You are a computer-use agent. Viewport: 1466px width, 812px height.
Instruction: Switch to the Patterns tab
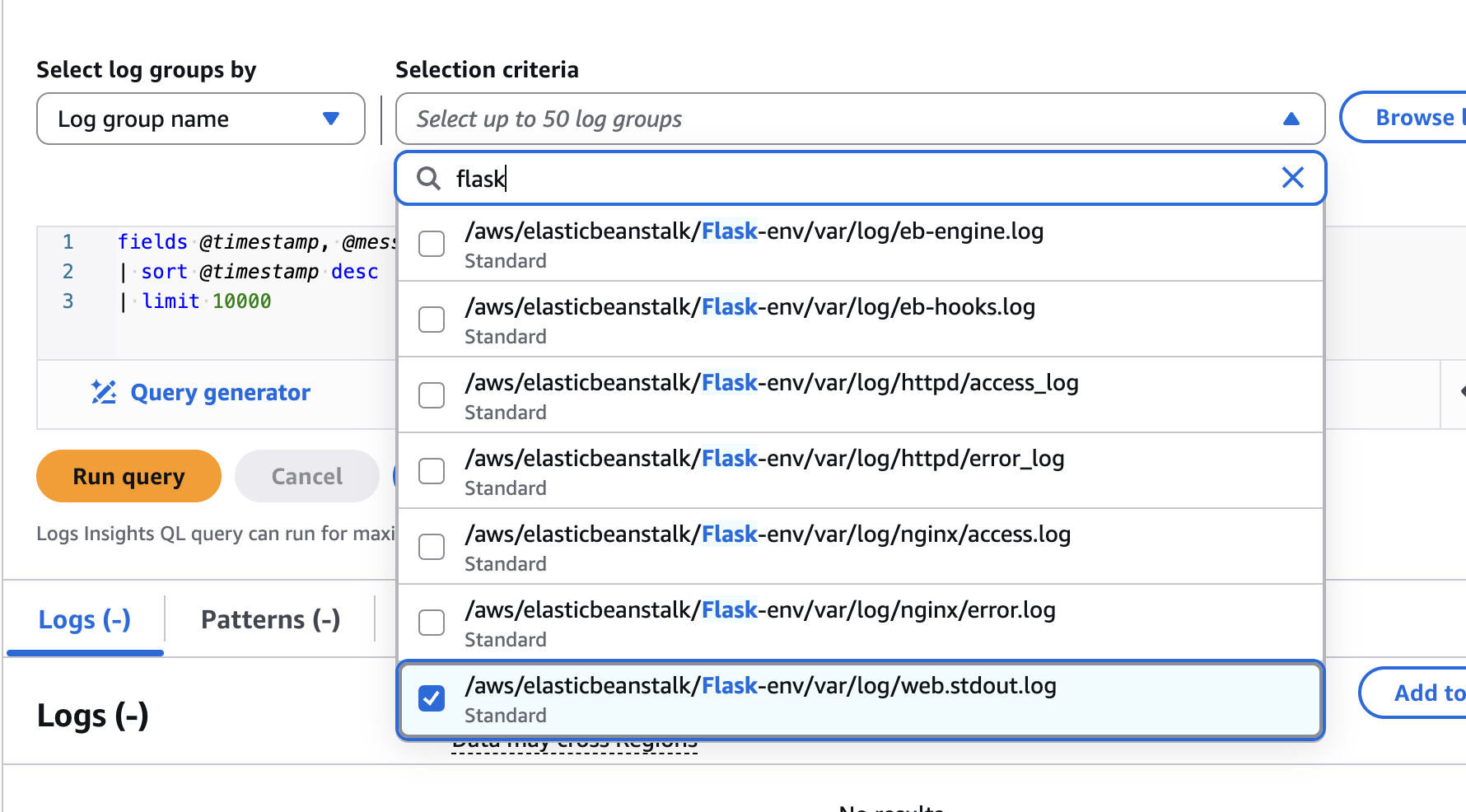click(270, 619)
